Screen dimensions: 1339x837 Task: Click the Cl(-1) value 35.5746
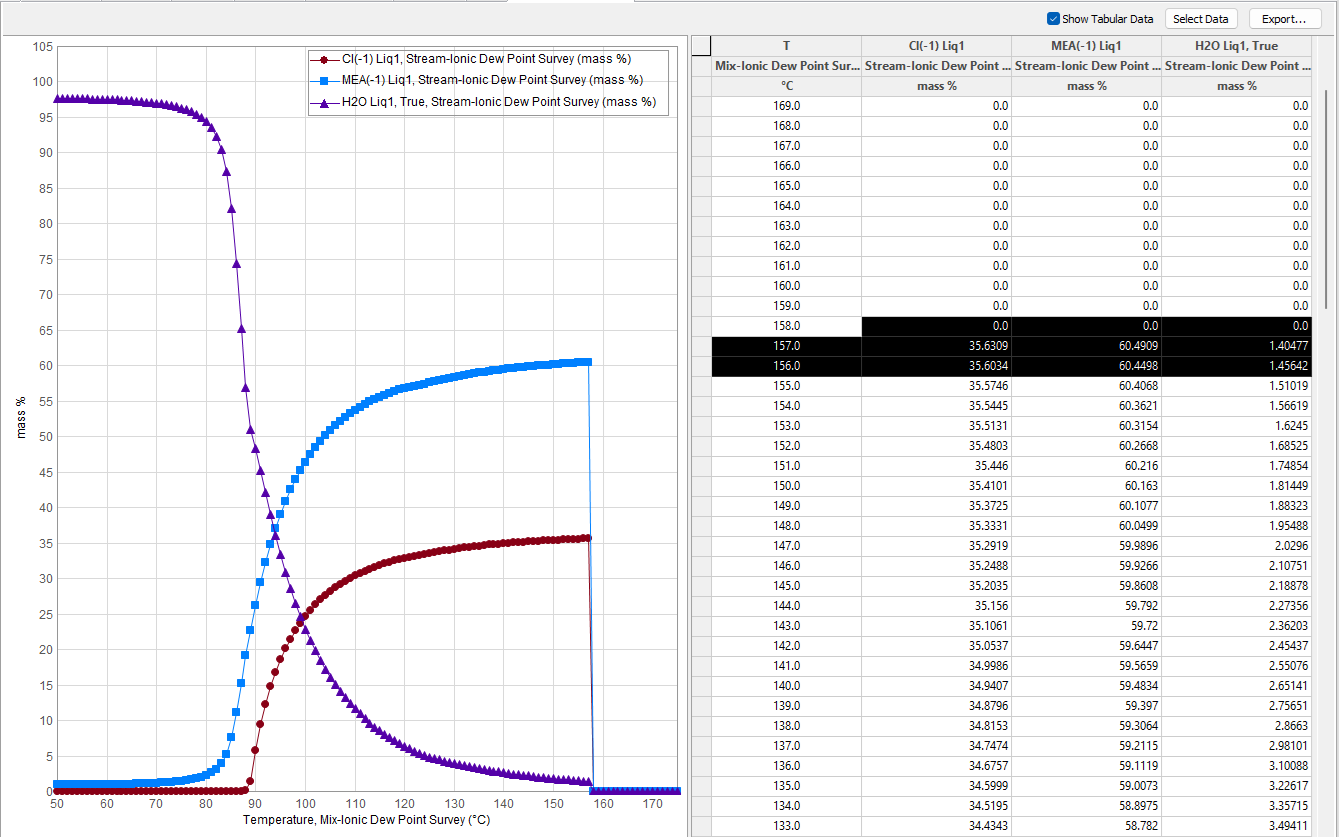[x=936, y=386]
